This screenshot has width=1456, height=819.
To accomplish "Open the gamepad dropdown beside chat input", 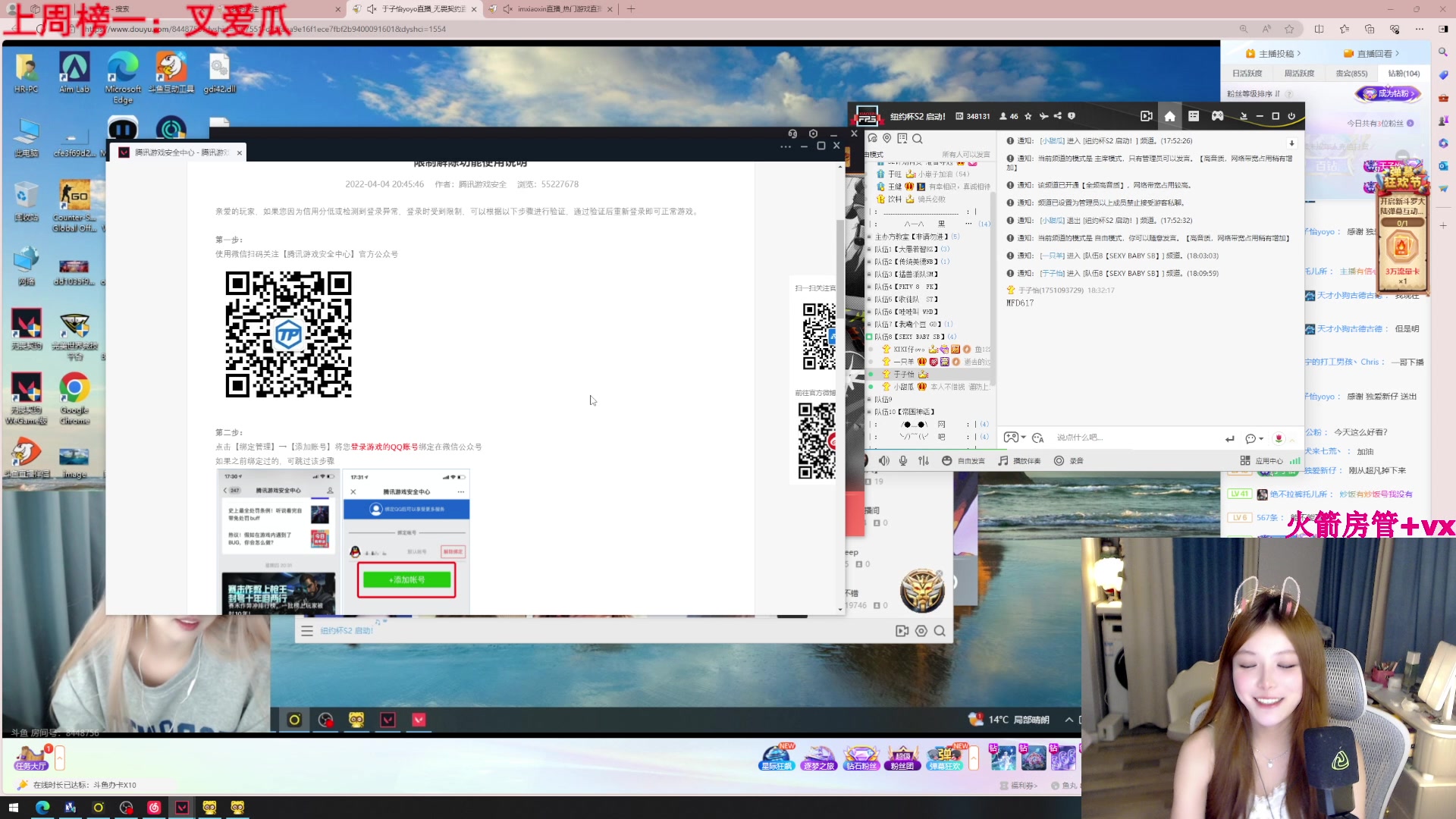I will [1015, 438].
